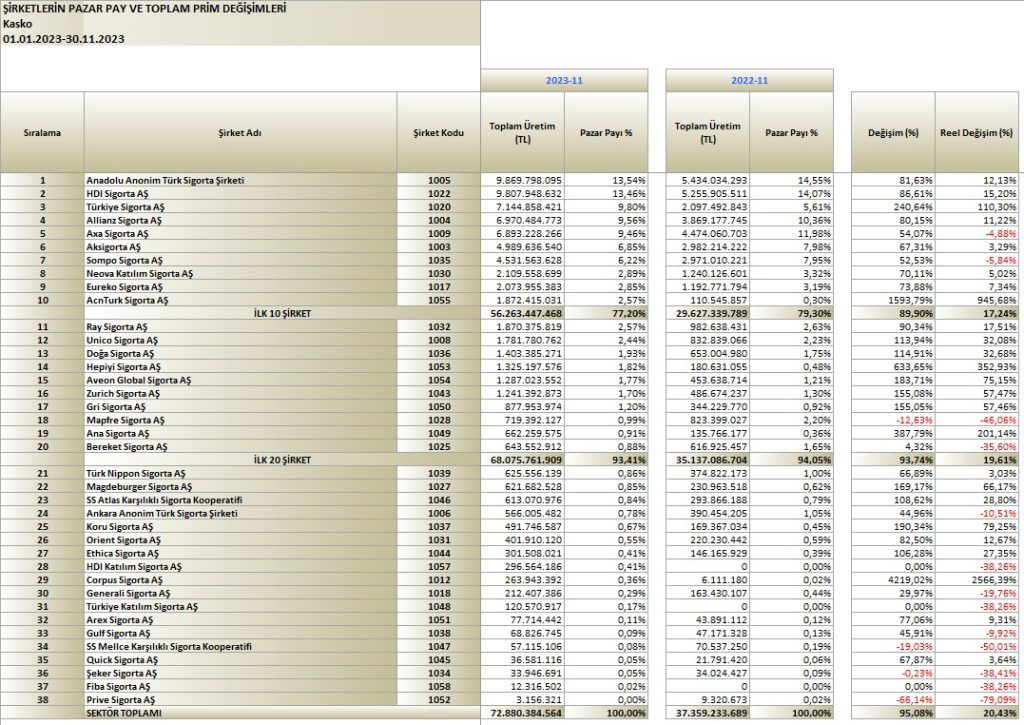Select the sector total "72.880.384.564"

(x=526, y=713)
